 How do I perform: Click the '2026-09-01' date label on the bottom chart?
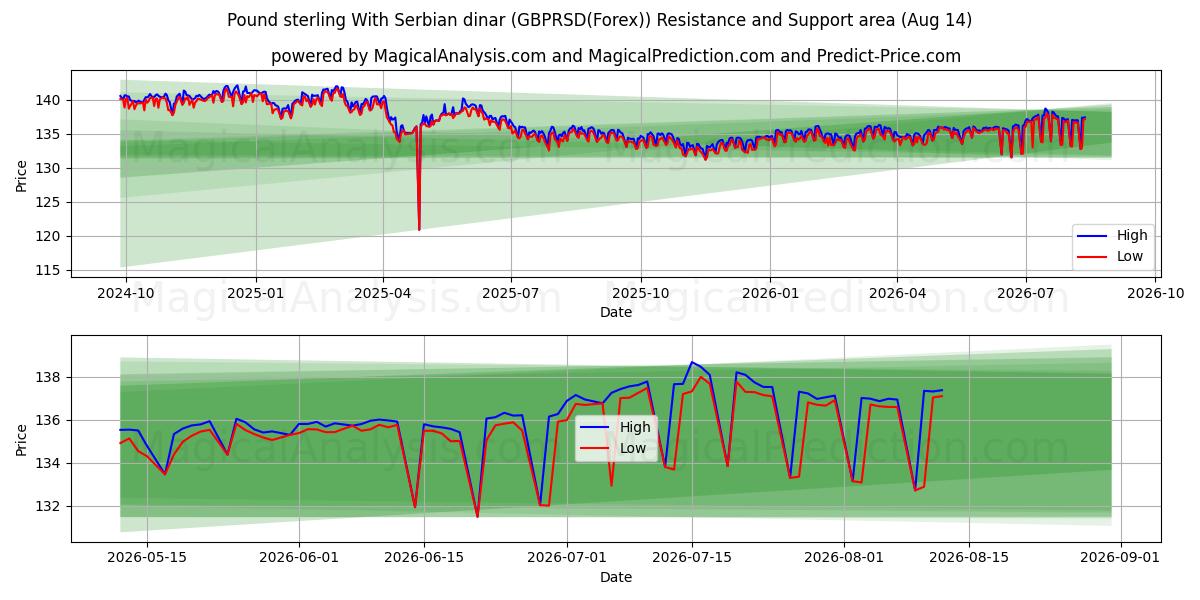[1120, 558]
